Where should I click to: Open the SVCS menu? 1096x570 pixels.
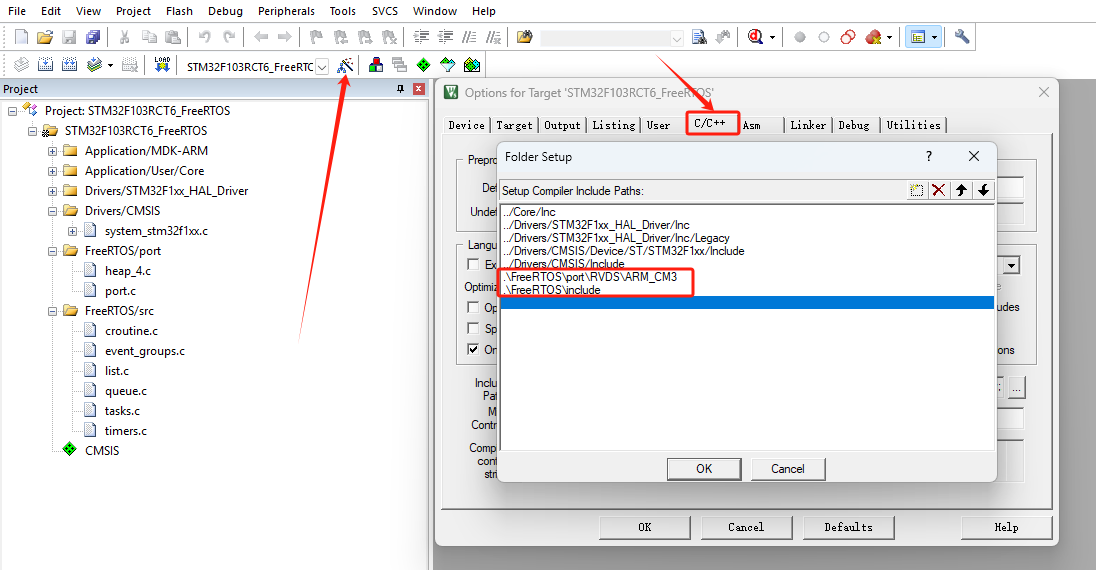384,11
